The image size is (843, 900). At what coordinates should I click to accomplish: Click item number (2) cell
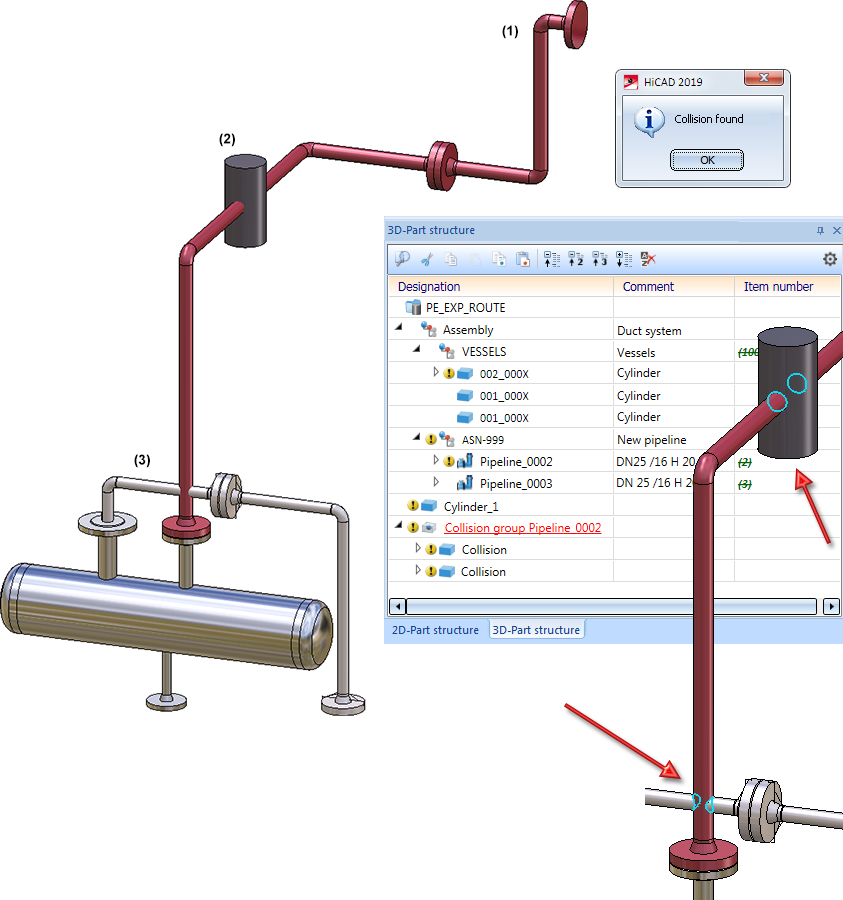745,462
